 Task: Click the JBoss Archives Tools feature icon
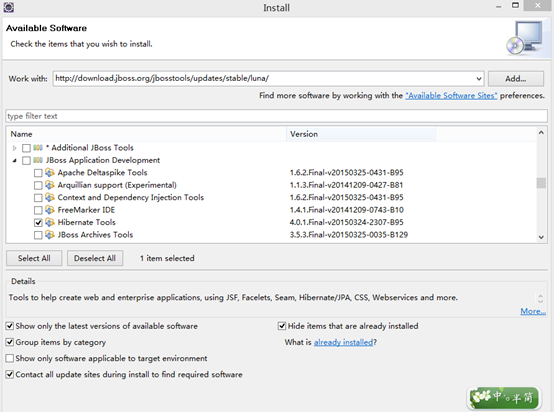point(50,235)
